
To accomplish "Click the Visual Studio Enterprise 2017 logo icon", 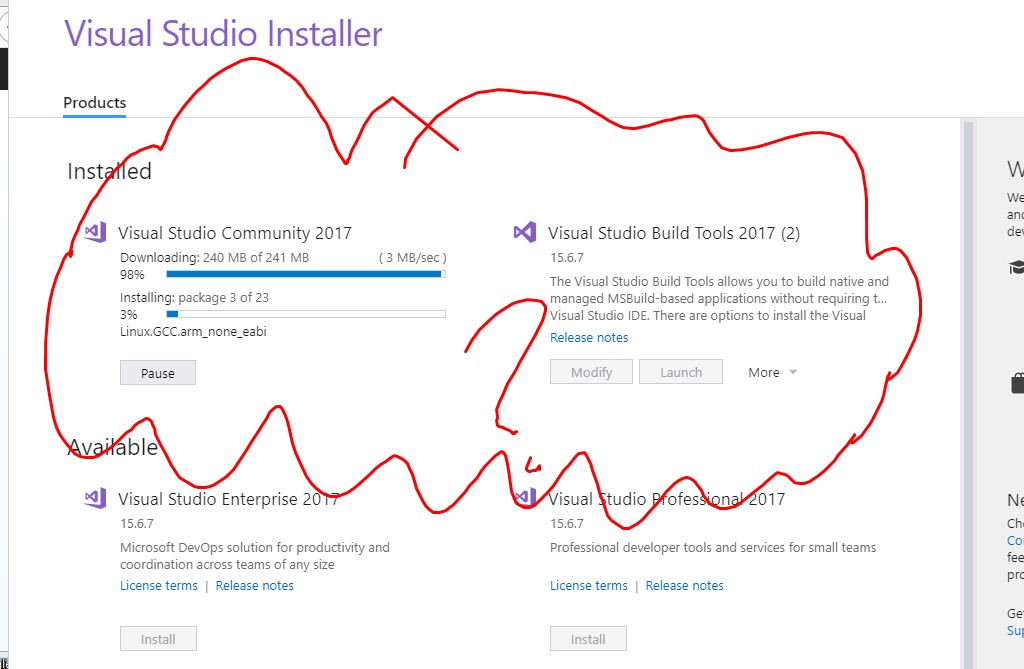I will pos(96,498).
